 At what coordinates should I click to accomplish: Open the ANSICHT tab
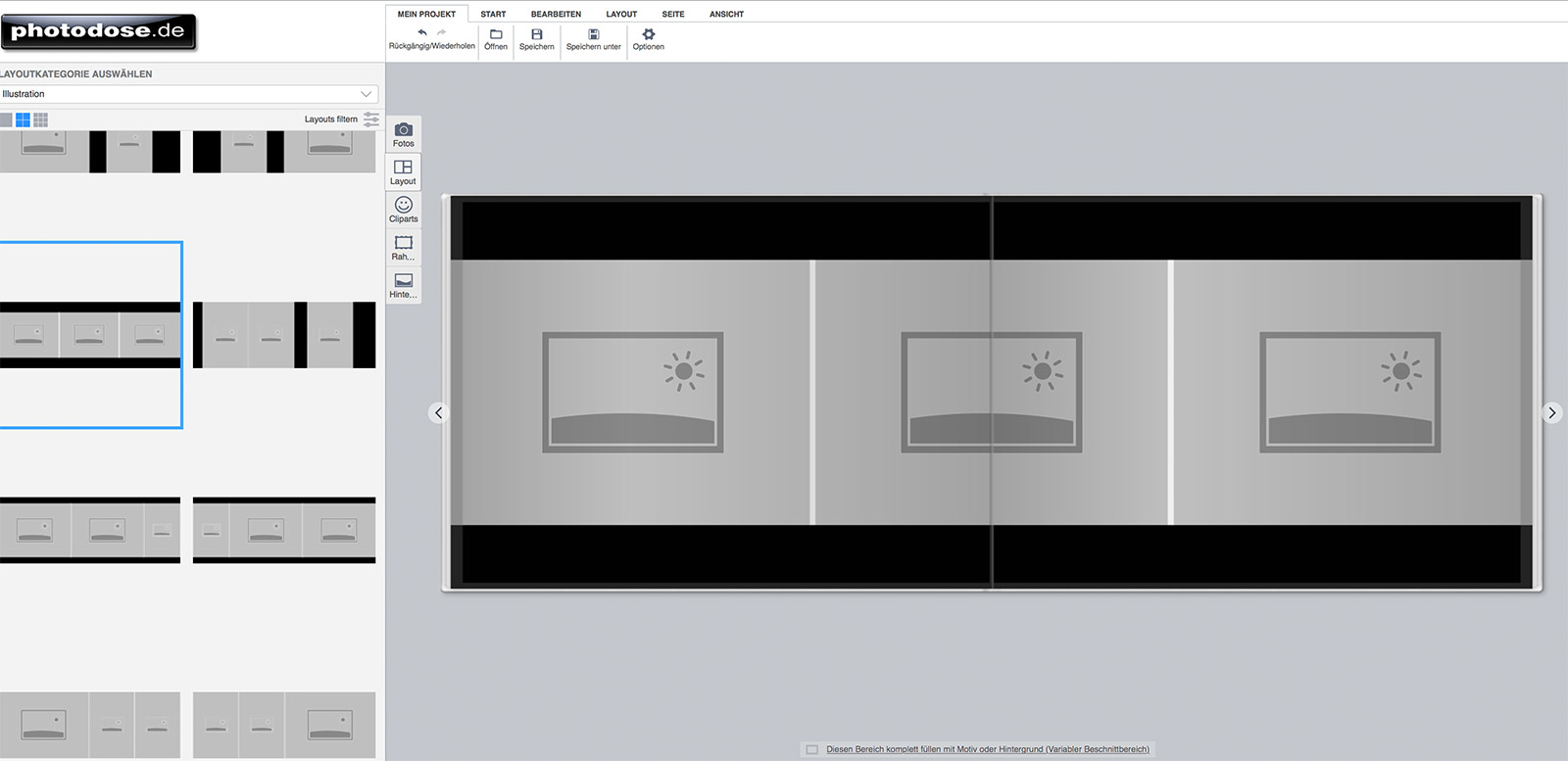click(x=726, y=14)
